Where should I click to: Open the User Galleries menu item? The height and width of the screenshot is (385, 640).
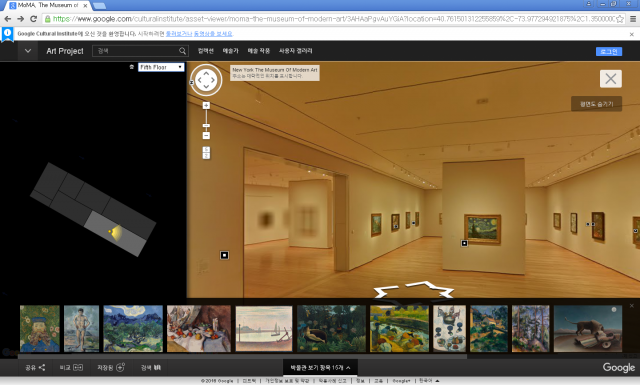(296, 51)
